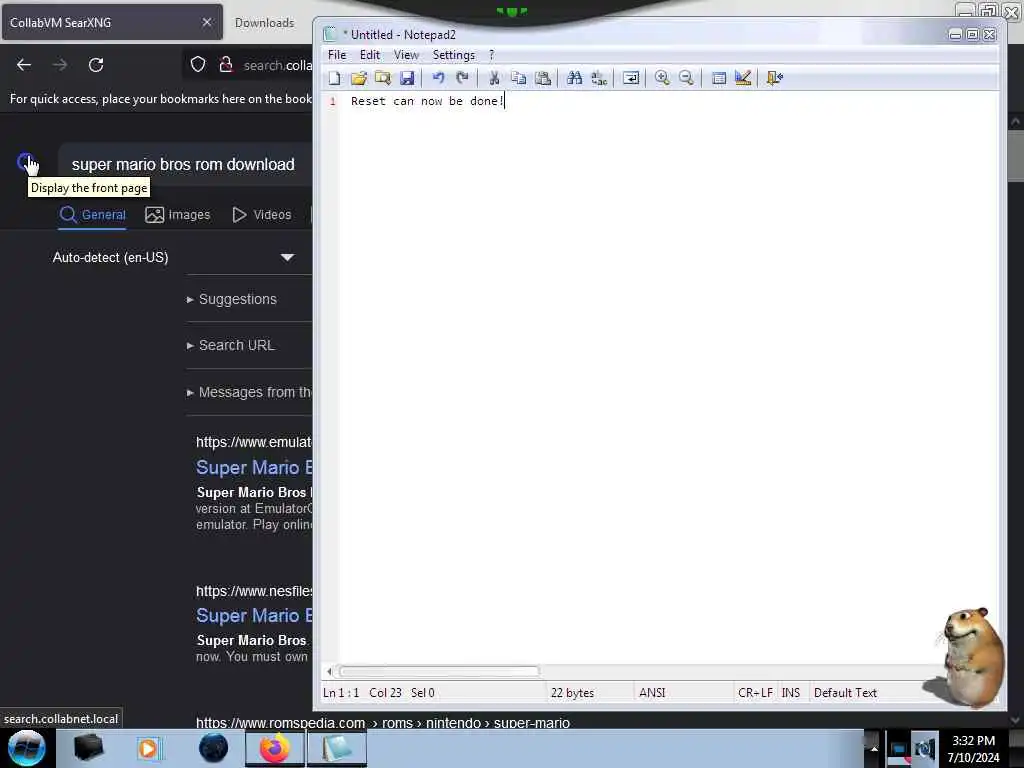Click the Zoom in magnifier icon
Image resolution: width=1024 pixels, height=768 pixels.
662,78
